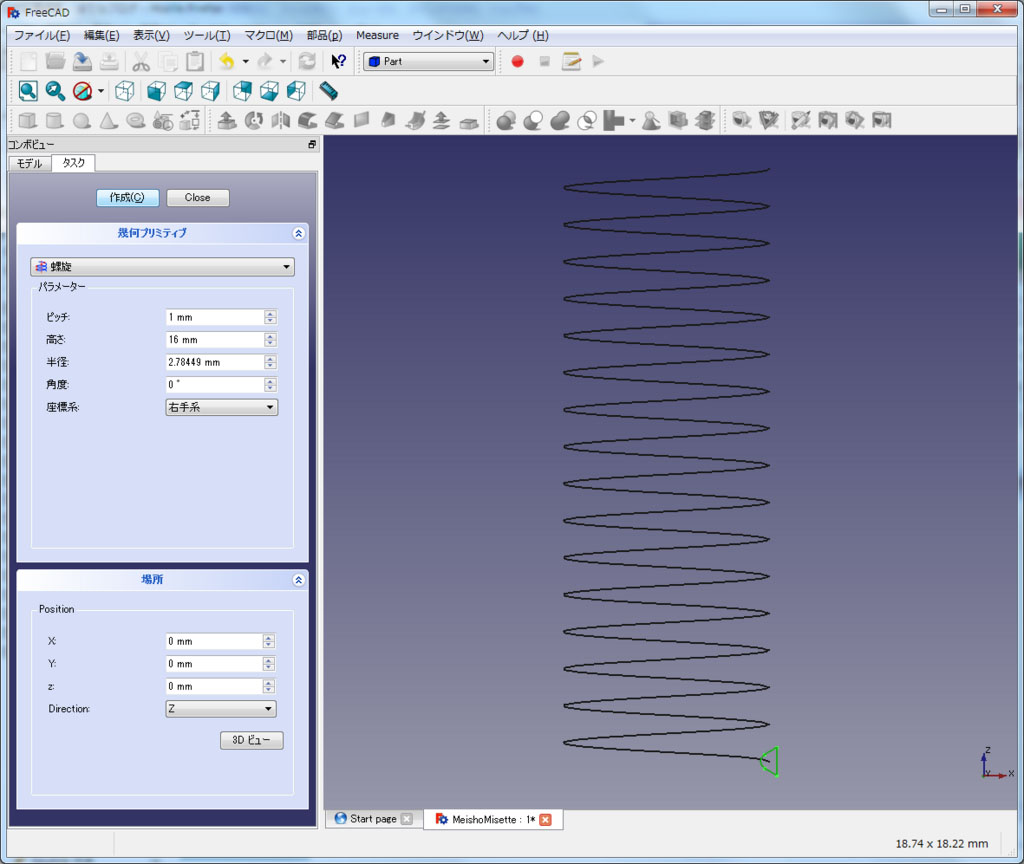Viewport: 1024px width, 864px height.
Task: Open the マクロ(M) menu
Action: [x=268, y=35]
